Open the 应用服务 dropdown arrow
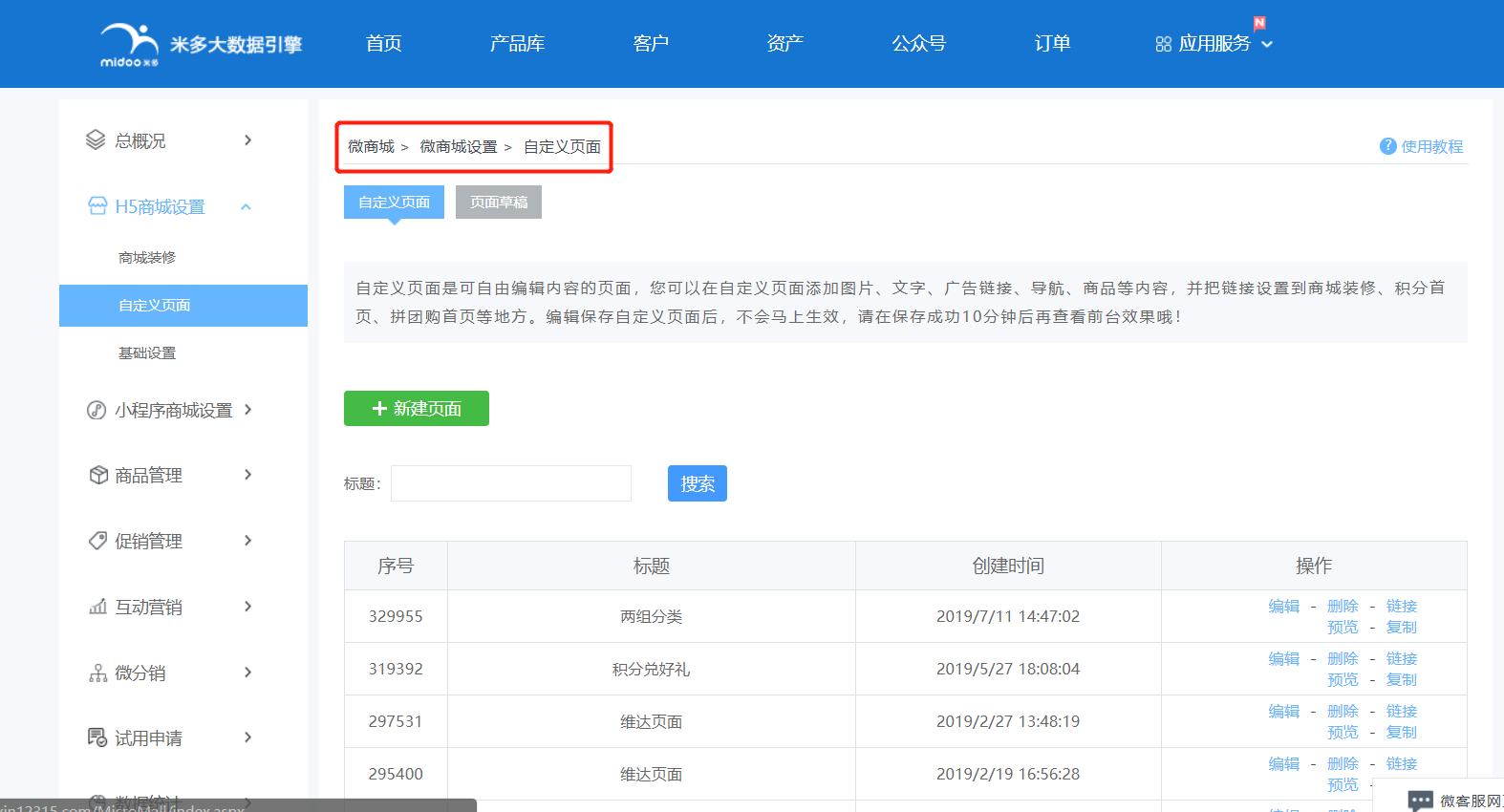Image resolution: width=1504 pixels, height=812 pixels. [x=1267, y=45]
